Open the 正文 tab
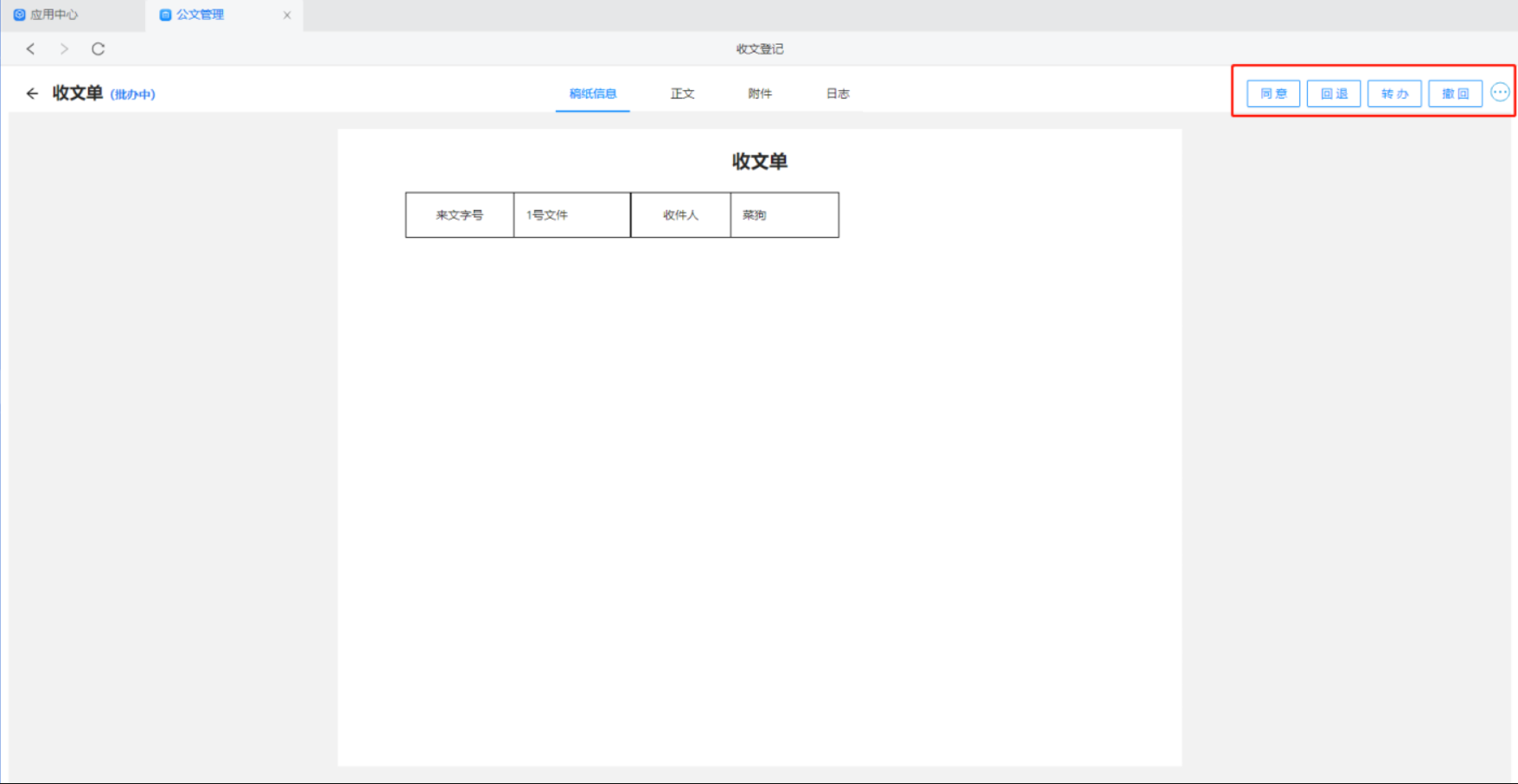This screenshot has width=1518, height=784. 682,93
